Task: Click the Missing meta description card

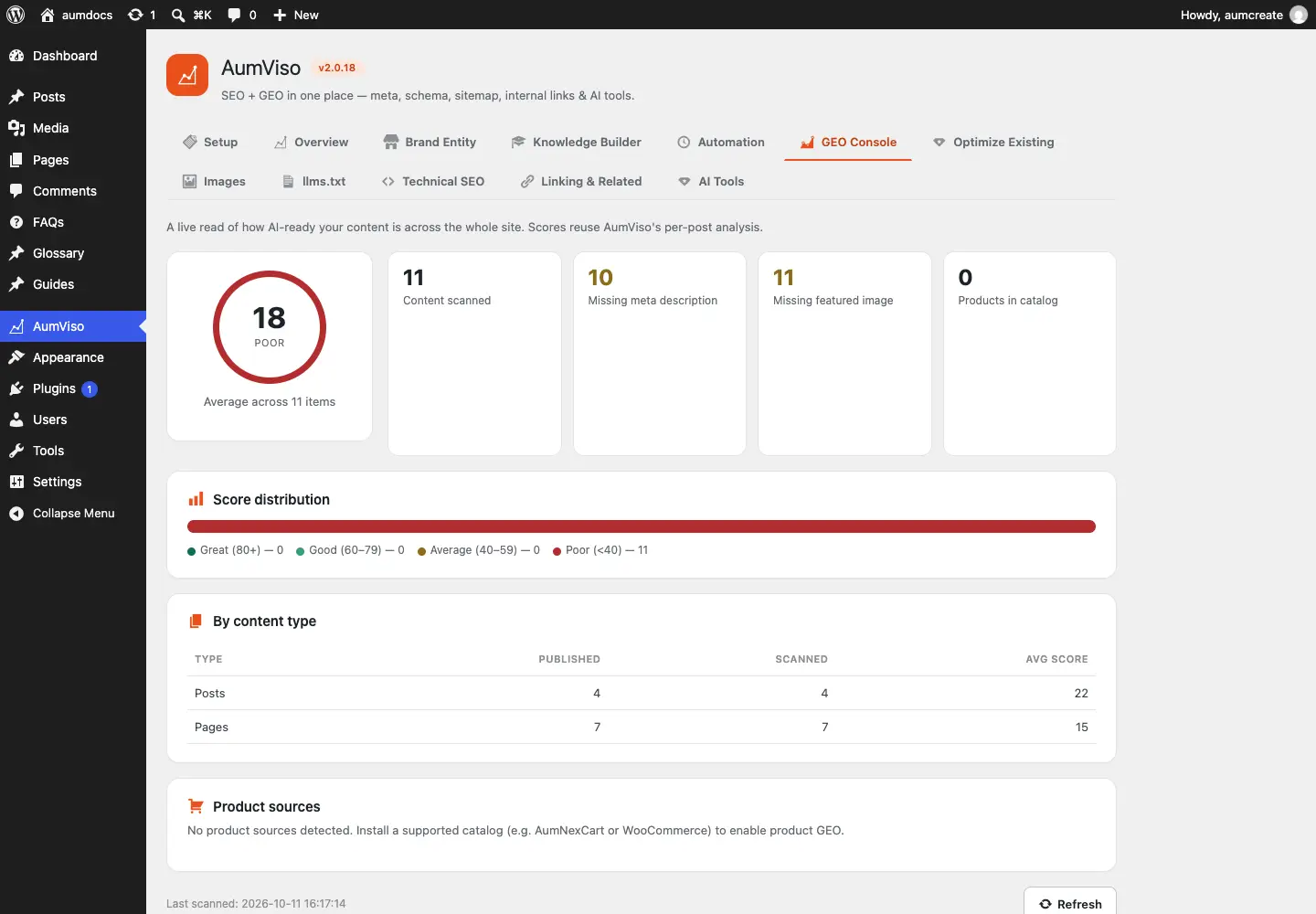Action: point(660,354)
